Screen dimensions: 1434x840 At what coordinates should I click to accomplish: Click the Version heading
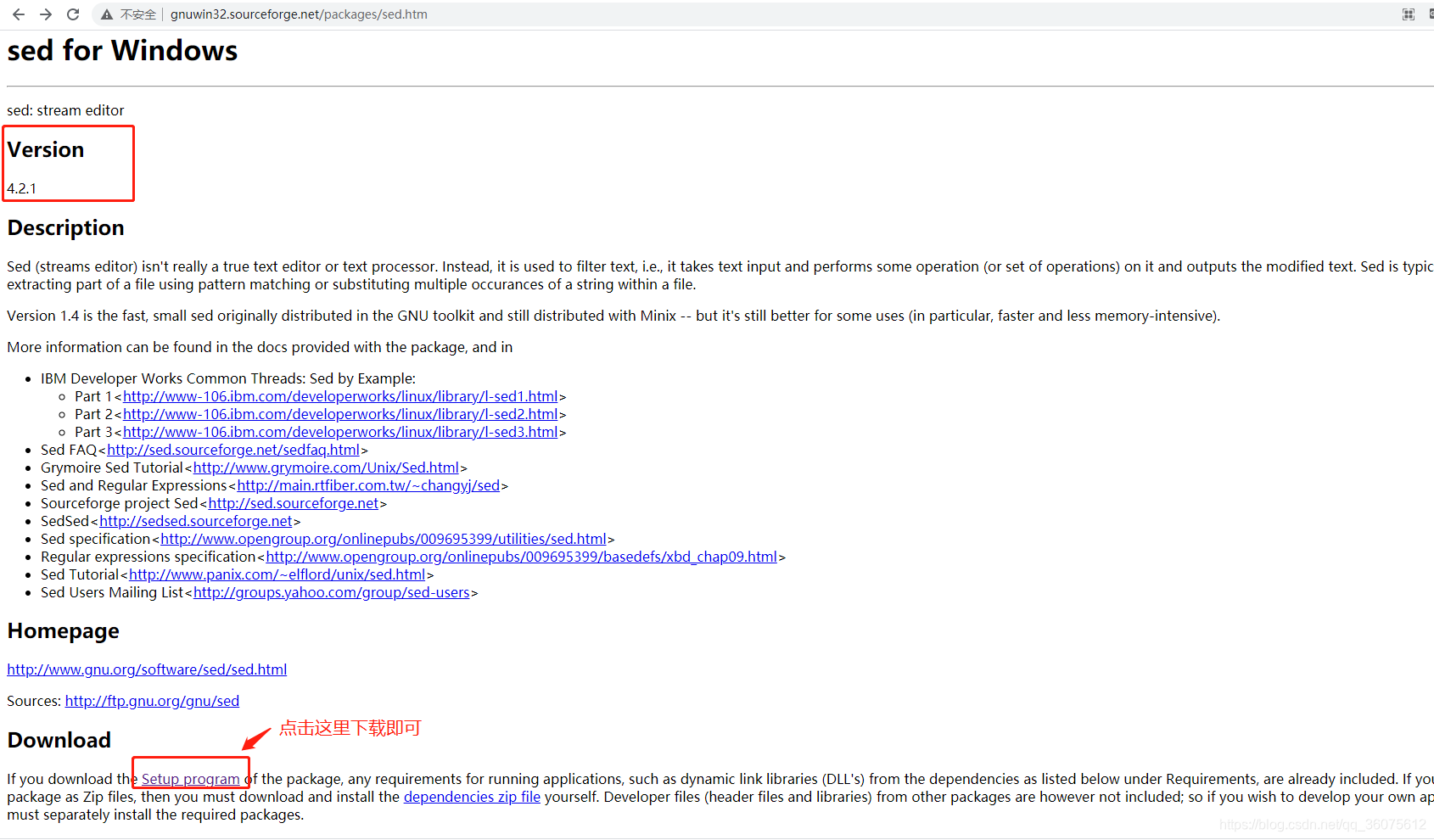[46, 149]
